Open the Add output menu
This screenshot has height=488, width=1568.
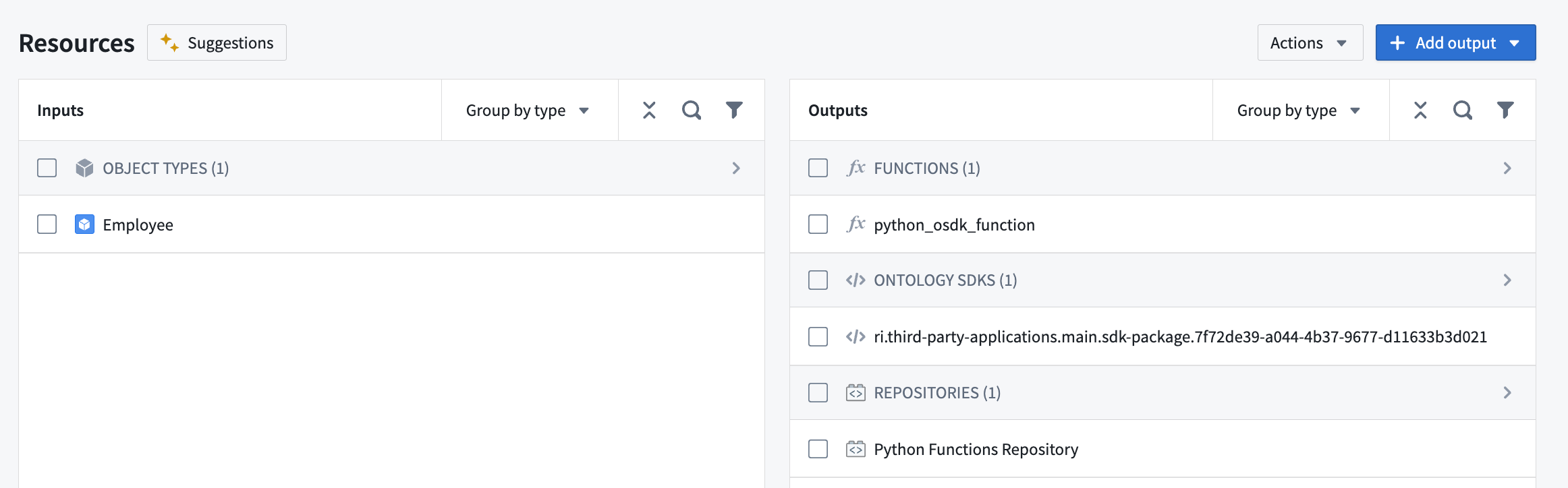[x=1455, y=43]
